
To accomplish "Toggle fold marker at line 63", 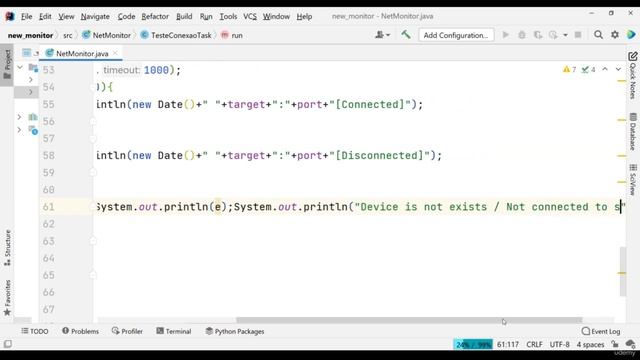I will pyautogui.click(x=93, y=241).
